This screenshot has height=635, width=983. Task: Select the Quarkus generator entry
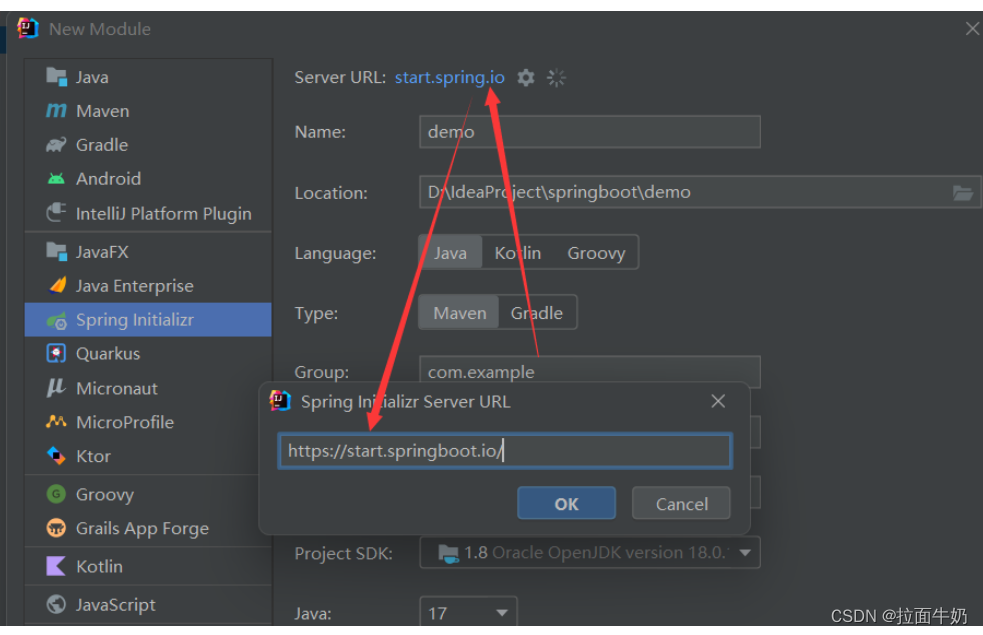(x=148, y=354)
